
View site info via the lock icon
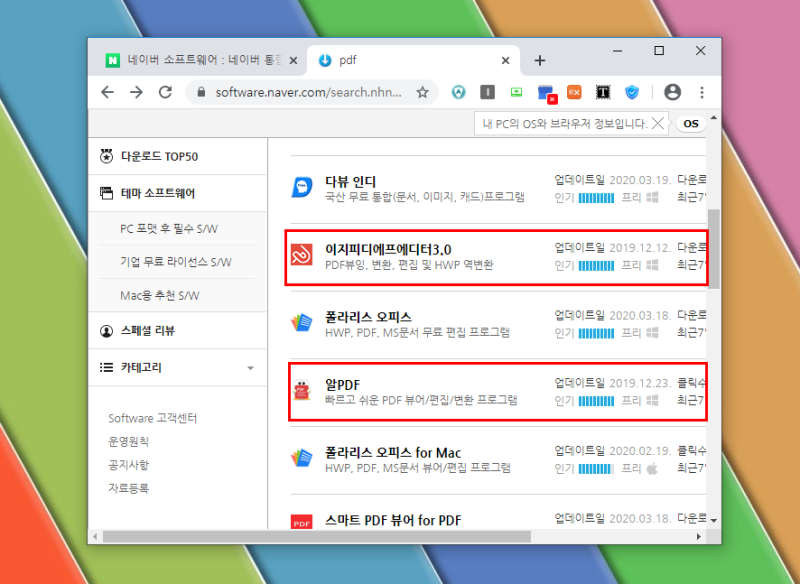click(x=202, y=92)
